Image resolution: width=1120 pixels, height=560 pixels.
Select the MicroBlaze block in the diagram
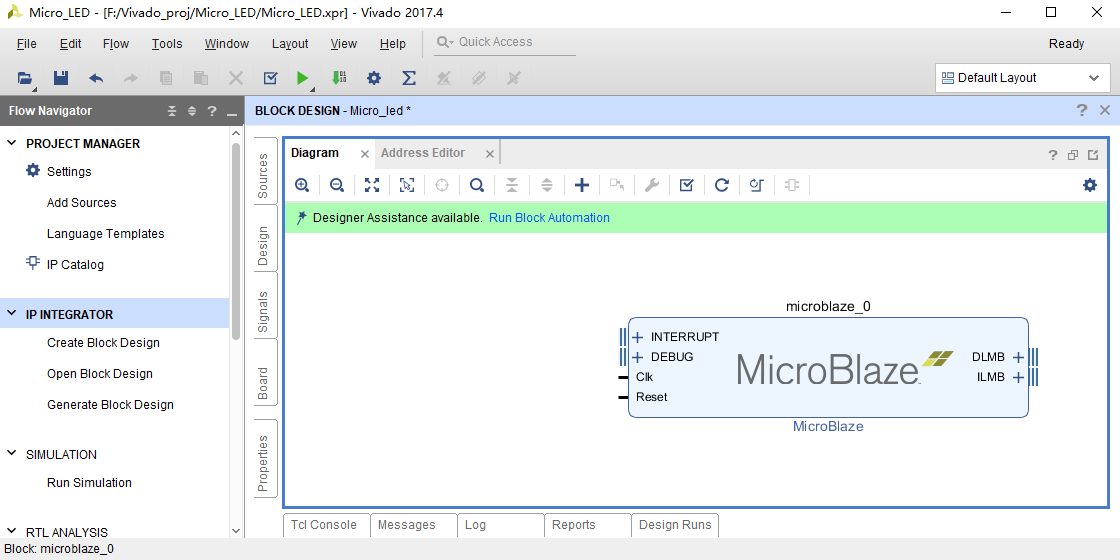(x=829, y=367)
